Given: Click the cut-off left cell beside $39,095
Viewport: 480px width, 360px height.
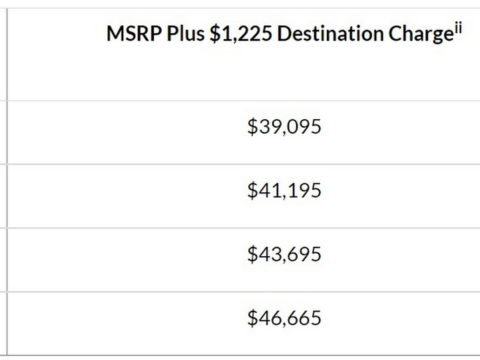Looking at the screenshot, I should tap(3, 132).
